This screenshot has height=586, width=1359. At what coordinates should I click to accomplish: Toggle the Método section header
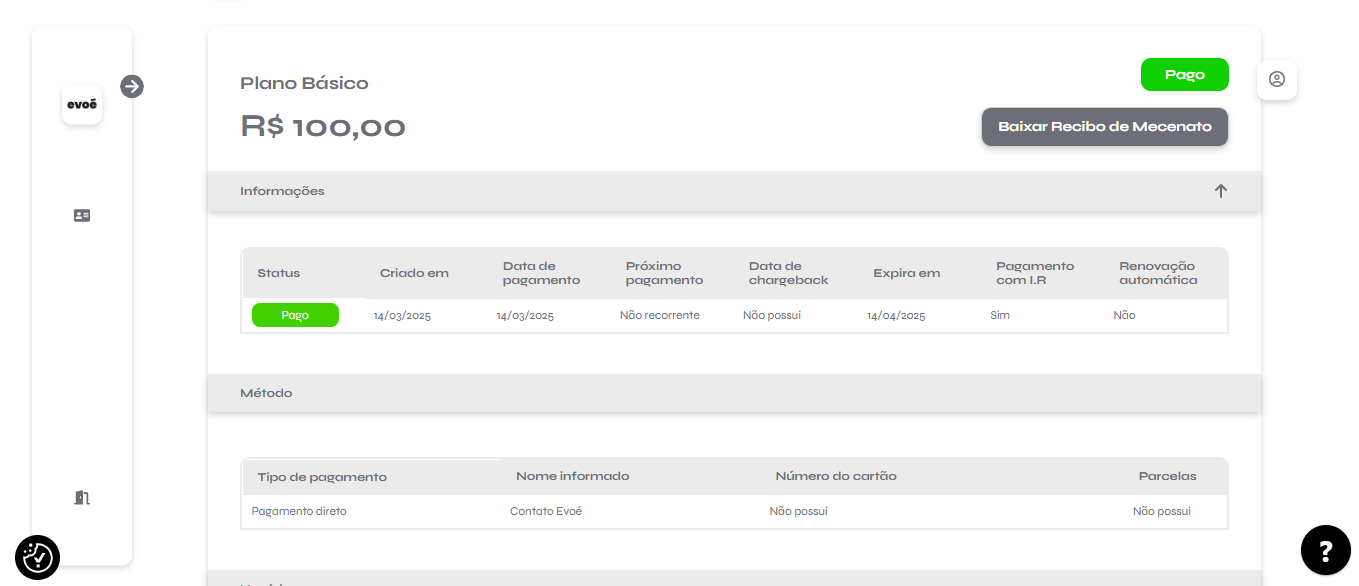pyautogui.click(x=733, y=393)
